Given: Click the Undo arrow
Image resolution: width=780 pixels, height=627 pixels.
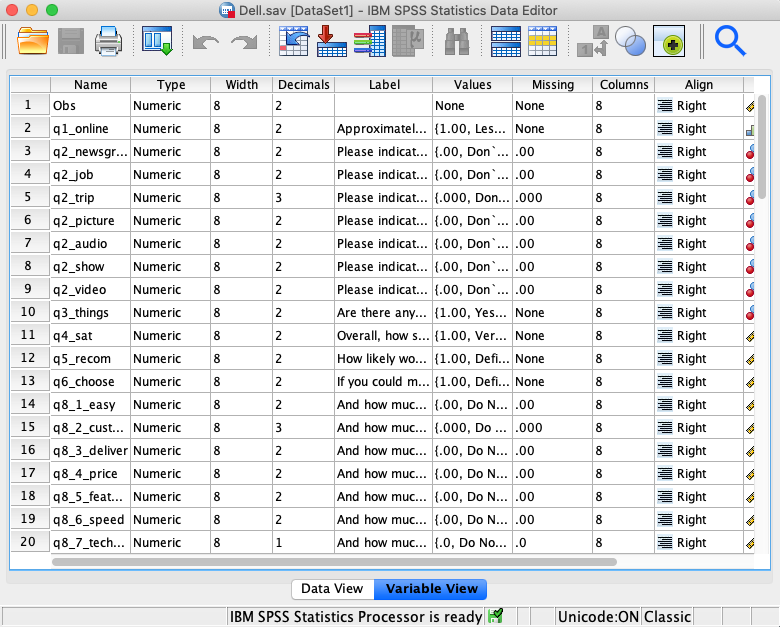Looking at the screenshot, I should pyautogui.click(x=205, y=42).
